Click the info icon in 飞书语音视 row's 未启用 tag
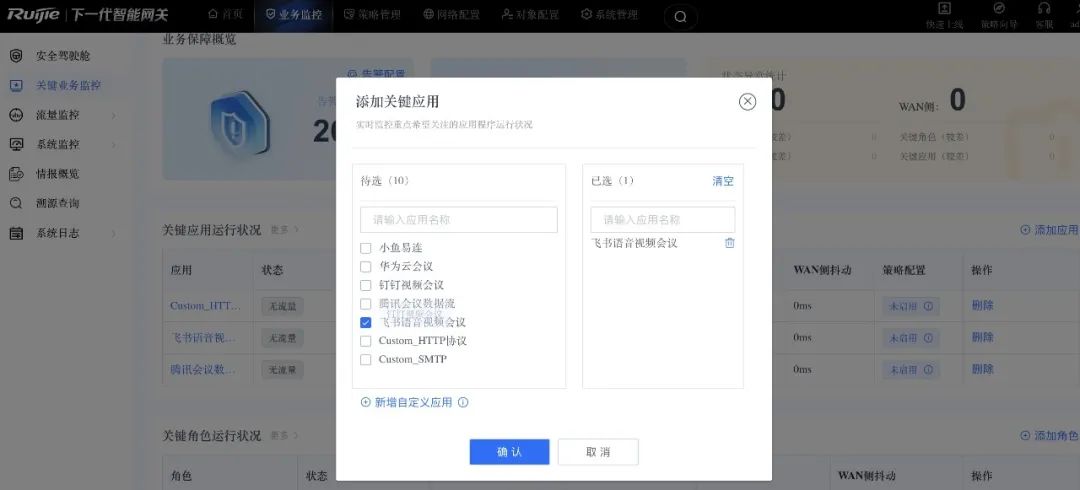1080x490 pixels. [928, 338]
